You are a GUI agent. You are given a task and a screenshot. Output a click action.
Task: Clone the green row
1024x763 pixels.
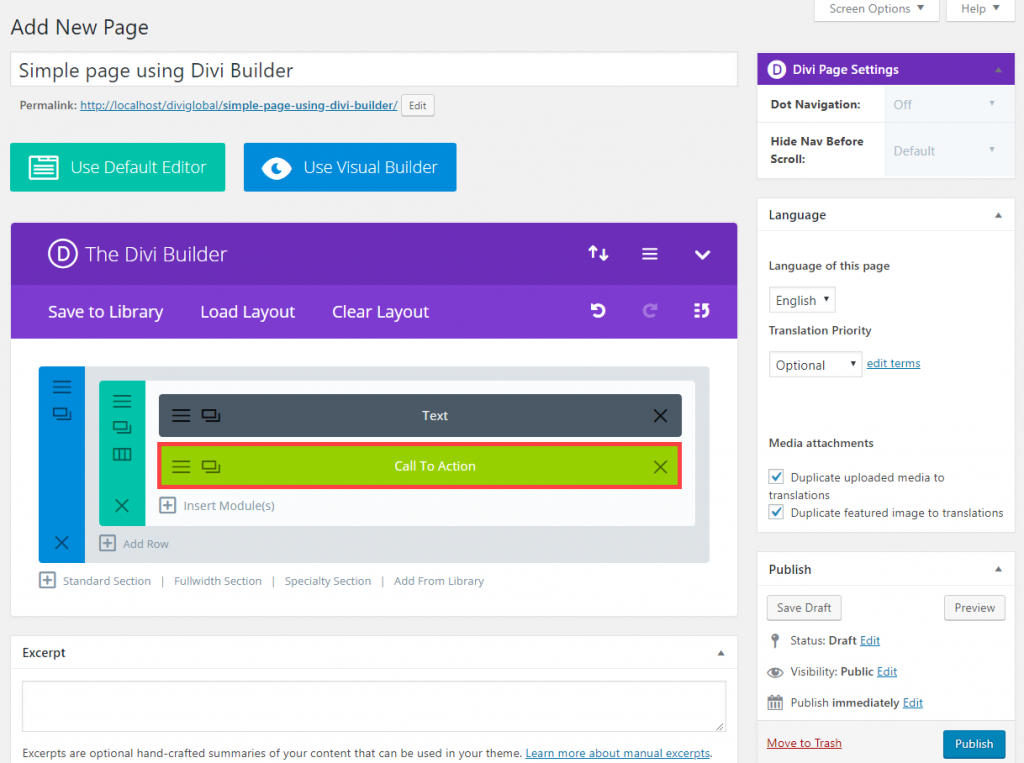click(122, 428)
